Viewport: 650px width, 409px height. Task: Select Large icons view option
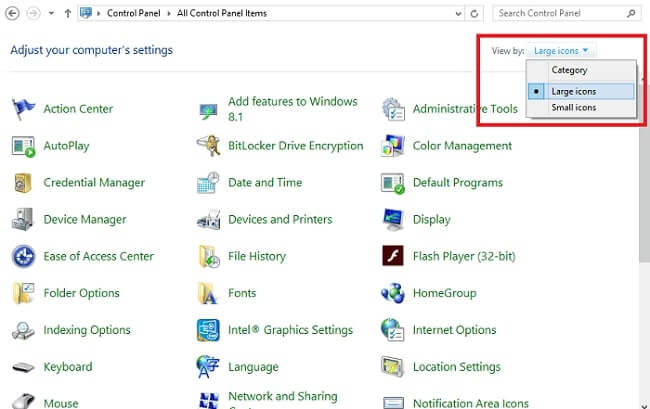tap(573, 91)
